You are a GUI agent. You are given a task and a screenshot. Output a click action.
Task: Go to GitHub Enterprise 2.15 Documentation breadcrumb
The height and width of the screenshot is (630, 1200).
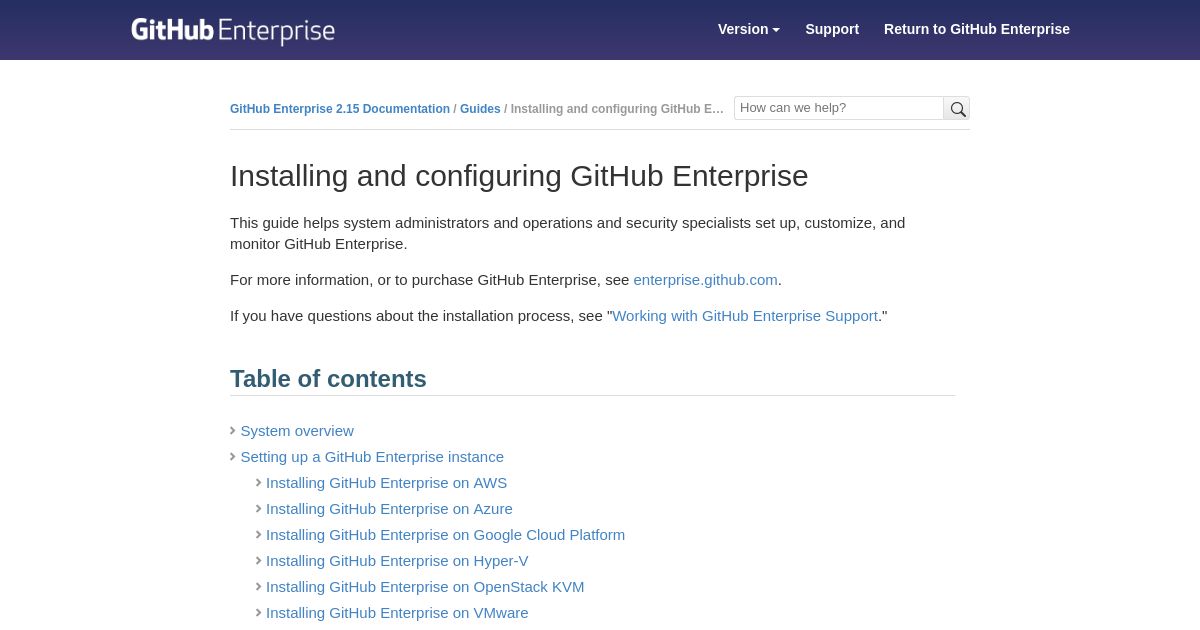(x=340, y=109)
